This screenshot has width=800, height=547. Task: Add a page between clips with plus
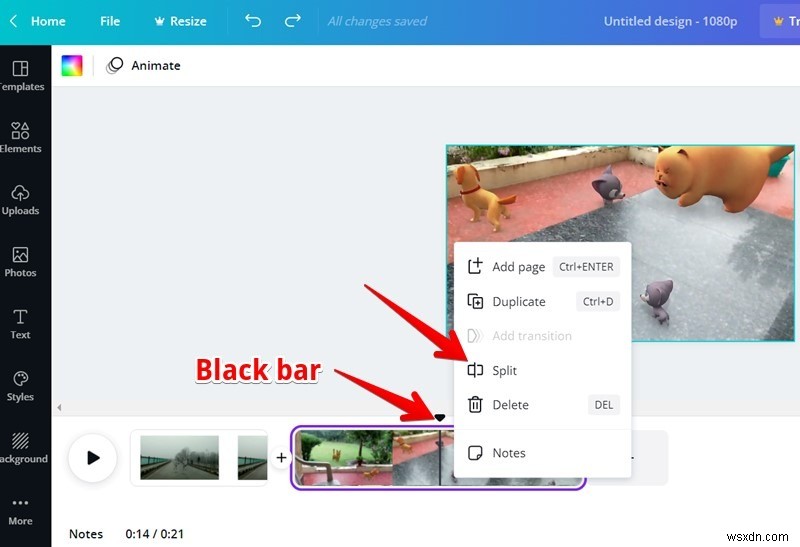click(x=281, y=458)
